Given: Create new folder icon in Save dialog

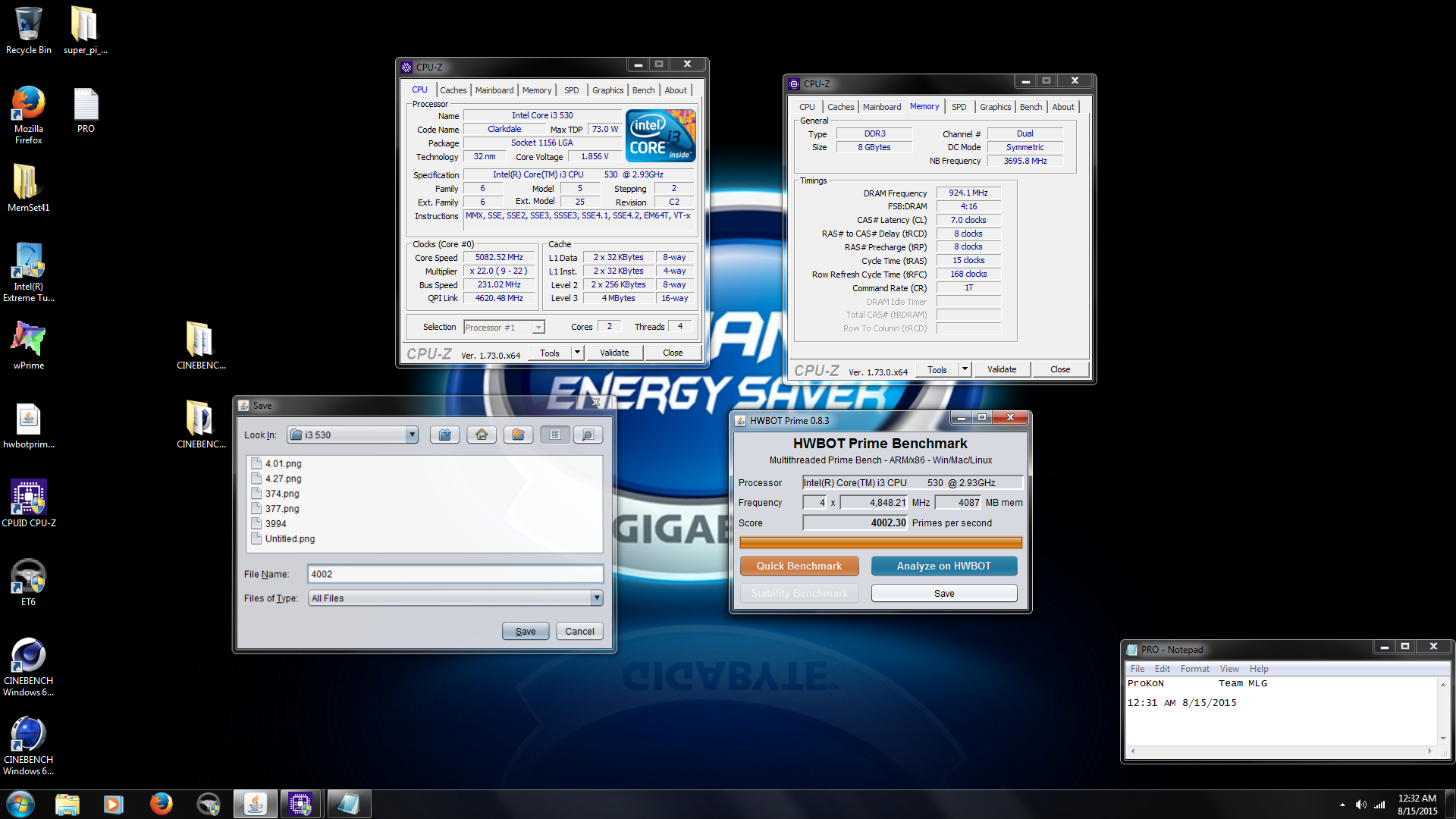Looking at the screenshot, I should coord(518,435).
